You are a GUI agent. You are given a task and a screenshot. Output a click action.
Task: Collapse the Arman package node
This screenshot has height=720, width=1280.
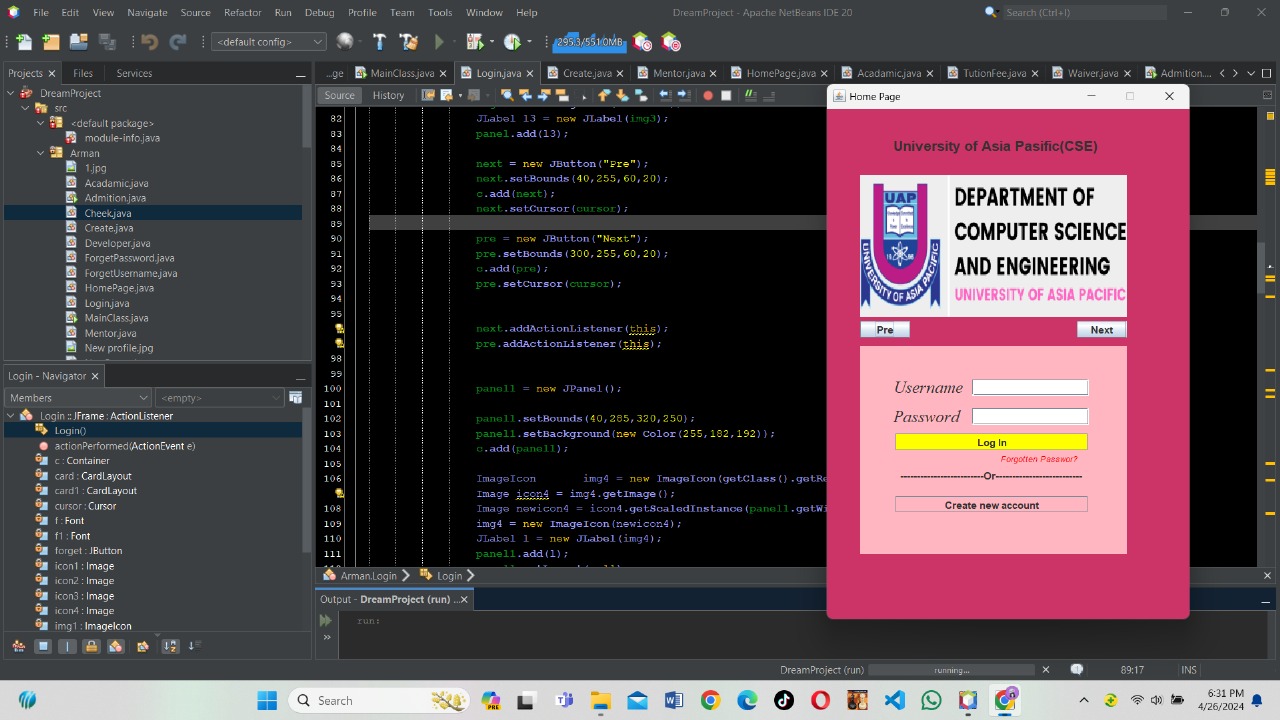(41, 153)
